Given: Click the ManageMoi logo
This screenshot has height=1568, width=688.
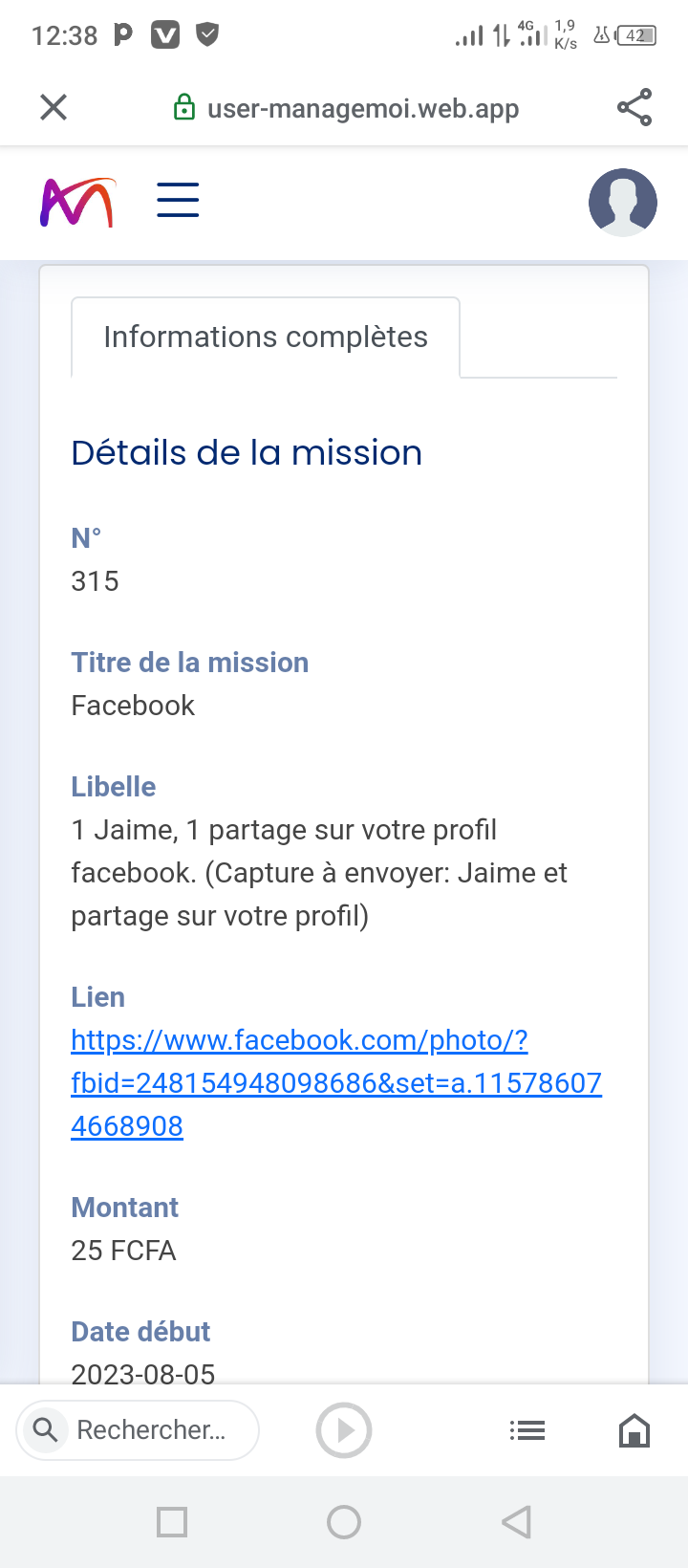Looking at the screenshot, I should pyautogui.click(x=77, y=203).
